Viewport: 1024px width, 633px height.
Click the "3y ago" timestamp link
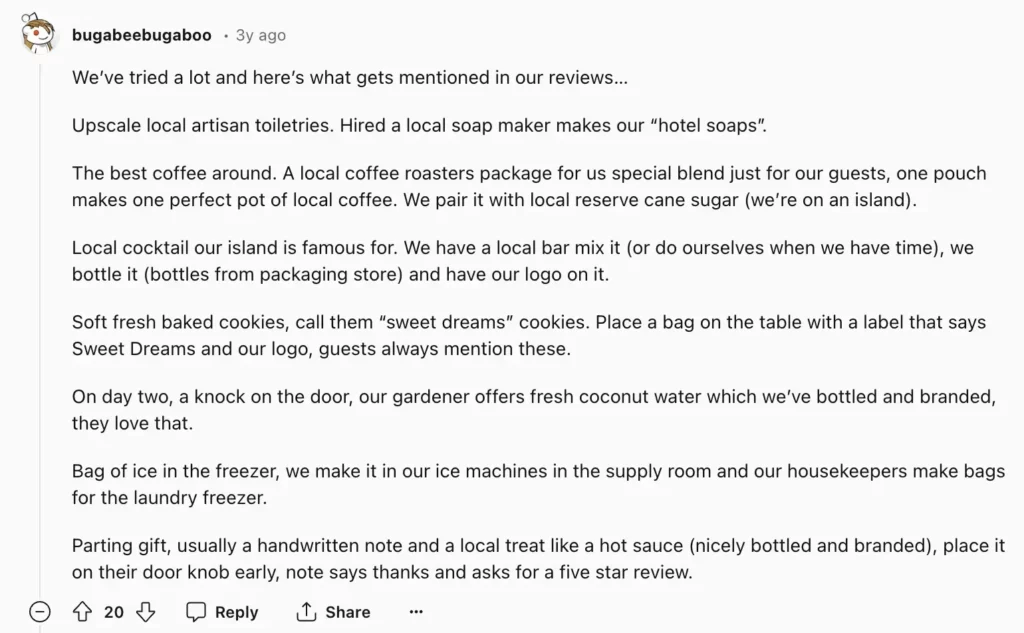(260, 35)
